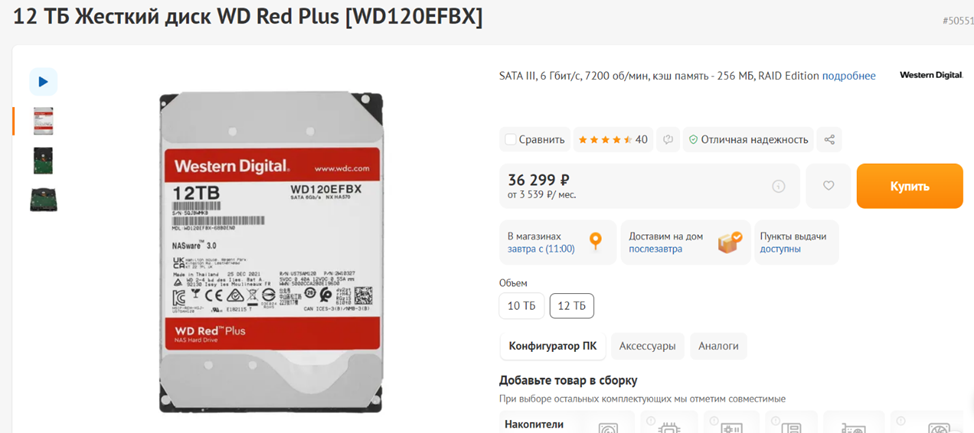Play the product video preview

pos(43,81)
